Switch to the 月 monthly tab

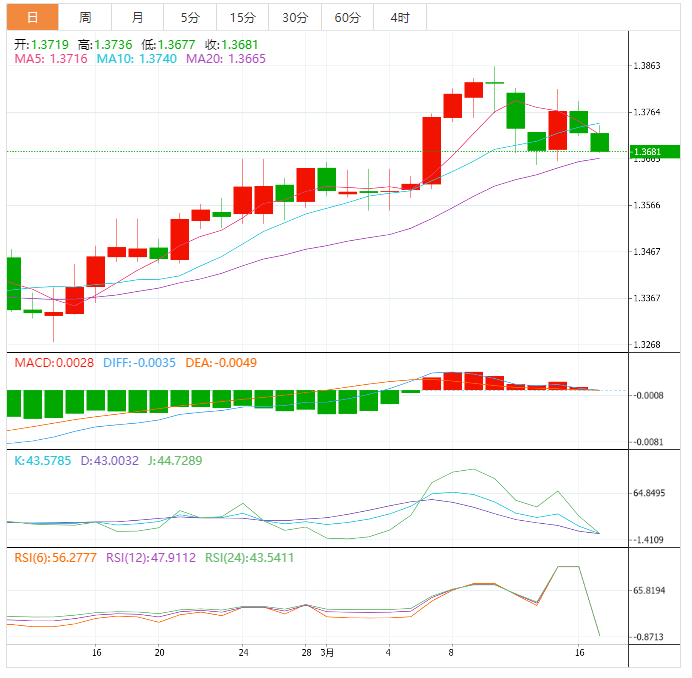coord(138,18)
